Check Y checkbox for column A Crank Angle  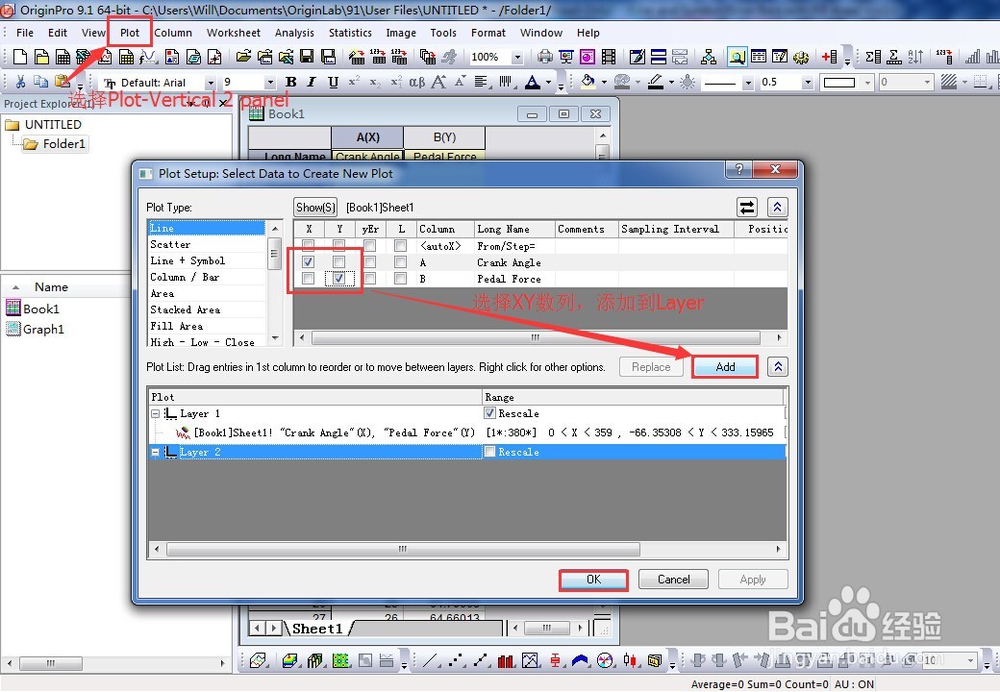pyautogui.click(x=339, y=262)
